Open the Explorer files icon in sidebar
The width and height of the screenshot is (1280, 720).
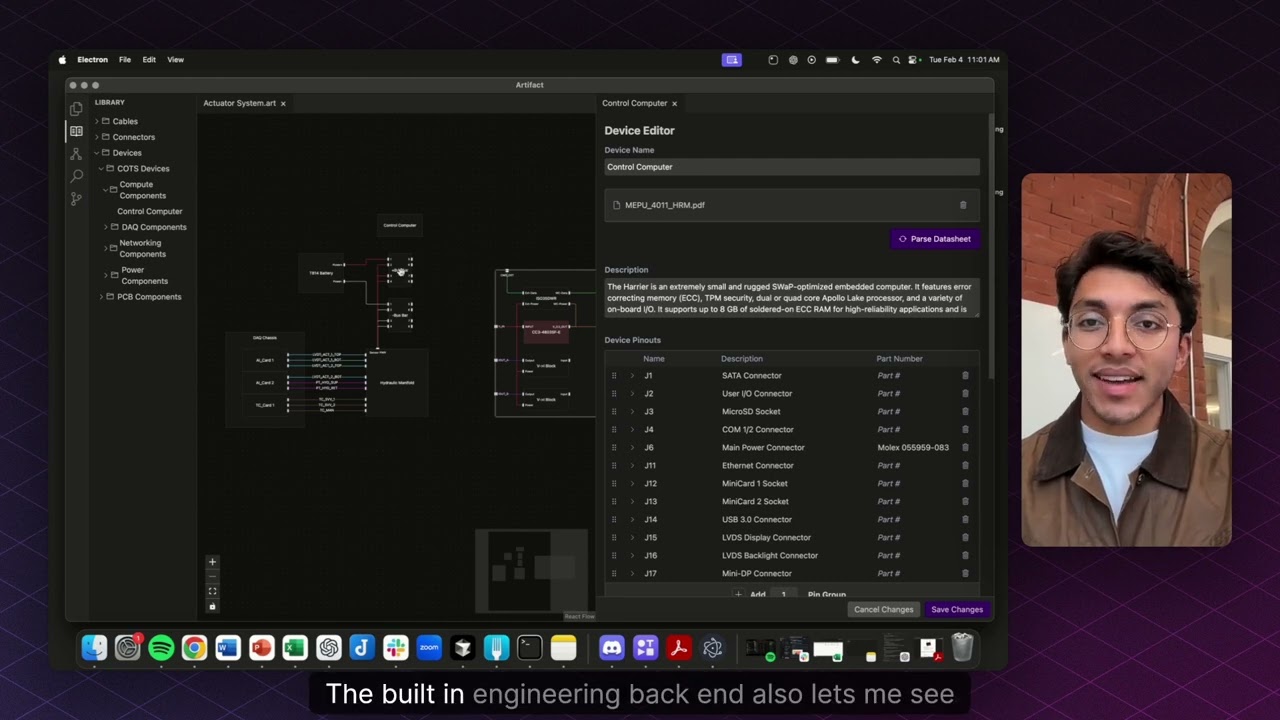pyautogui.click(x=76, y=108)
